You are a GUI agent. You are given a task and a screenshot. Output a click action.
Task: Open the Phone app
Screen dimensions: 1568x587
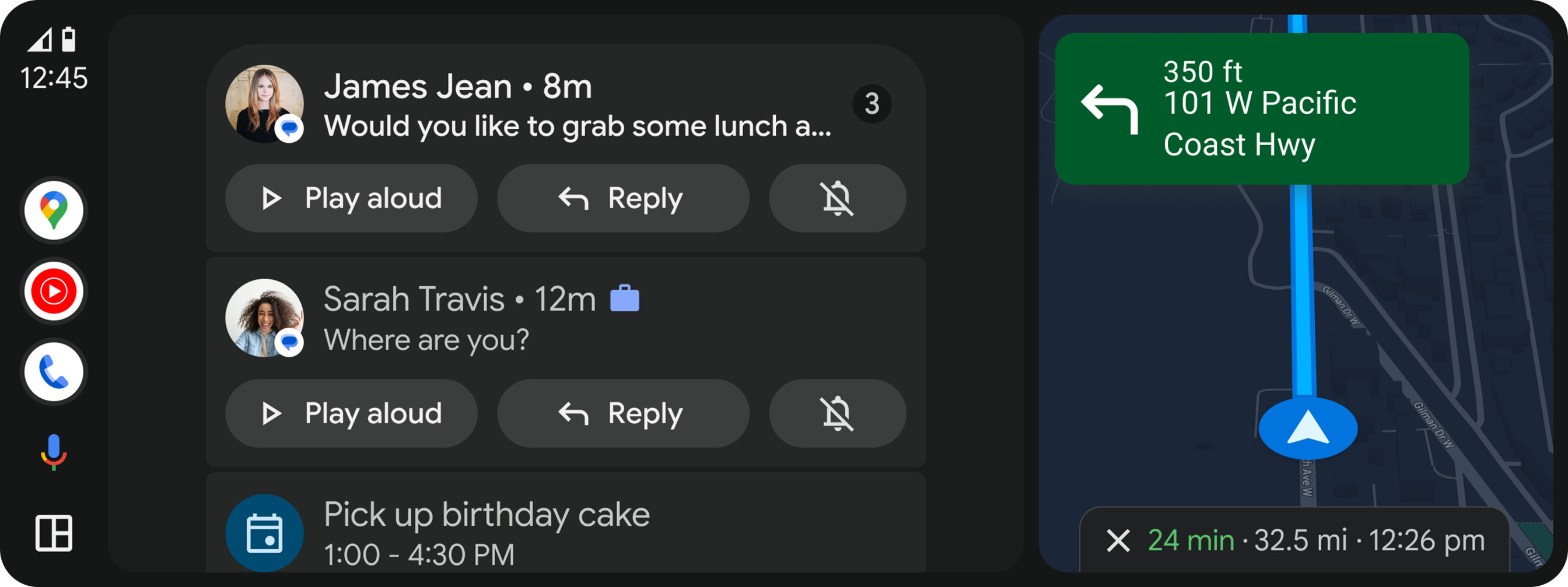(53, 372)
